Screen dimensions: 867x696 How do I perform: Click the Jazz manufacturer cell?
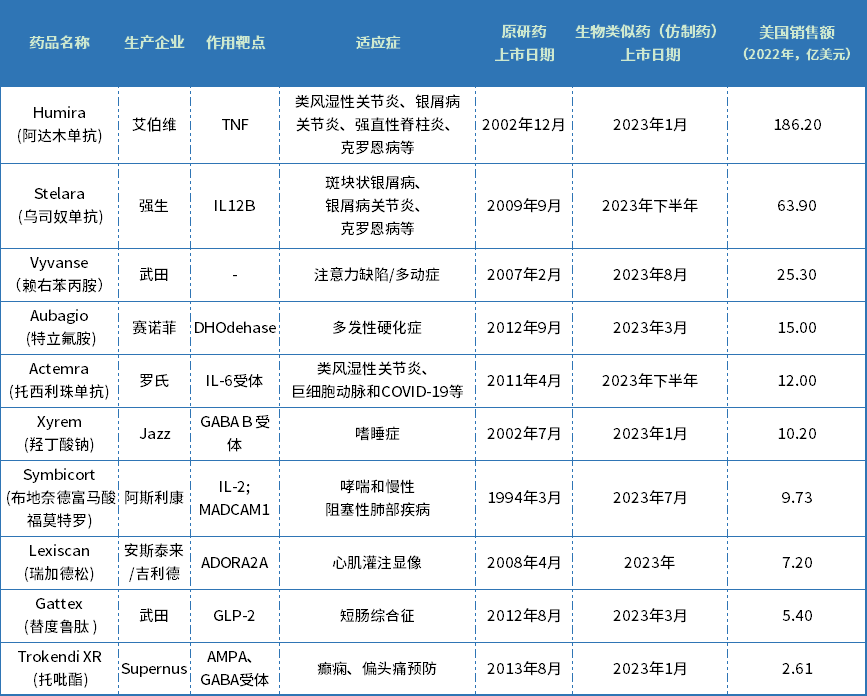pos(154,433)
